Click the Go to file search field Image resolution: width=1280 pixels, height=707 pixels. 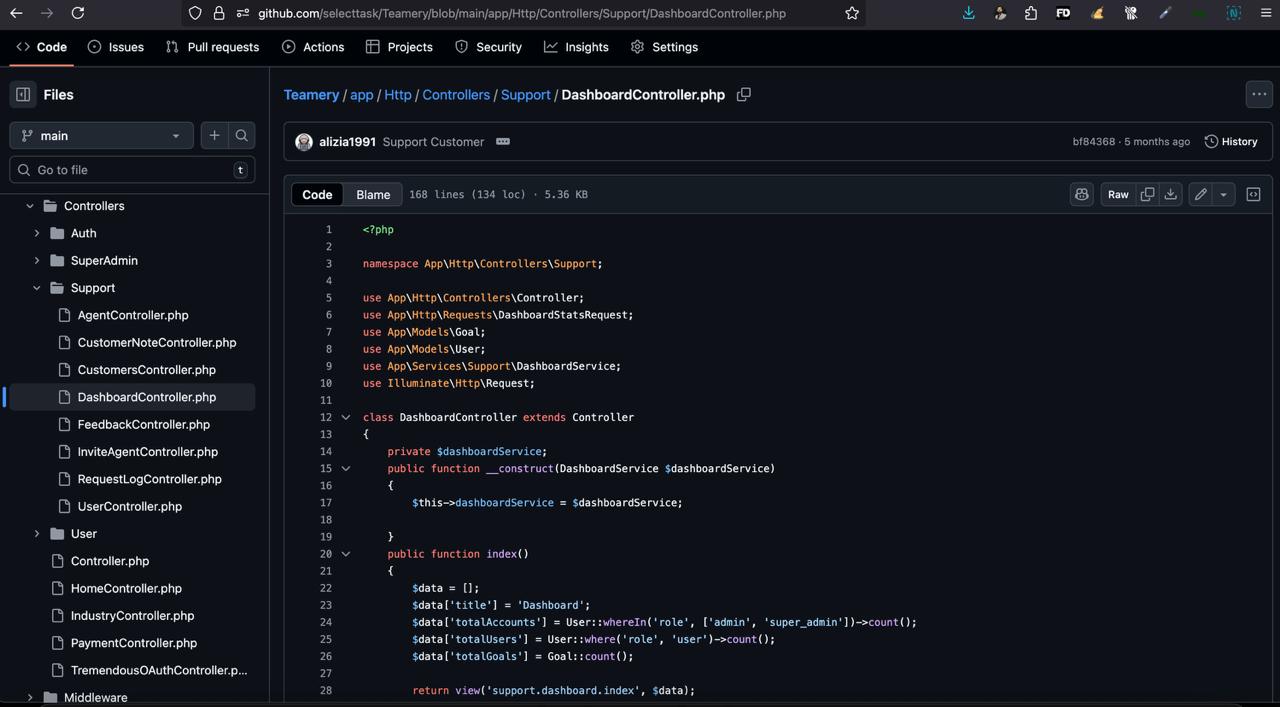[130, 170]
